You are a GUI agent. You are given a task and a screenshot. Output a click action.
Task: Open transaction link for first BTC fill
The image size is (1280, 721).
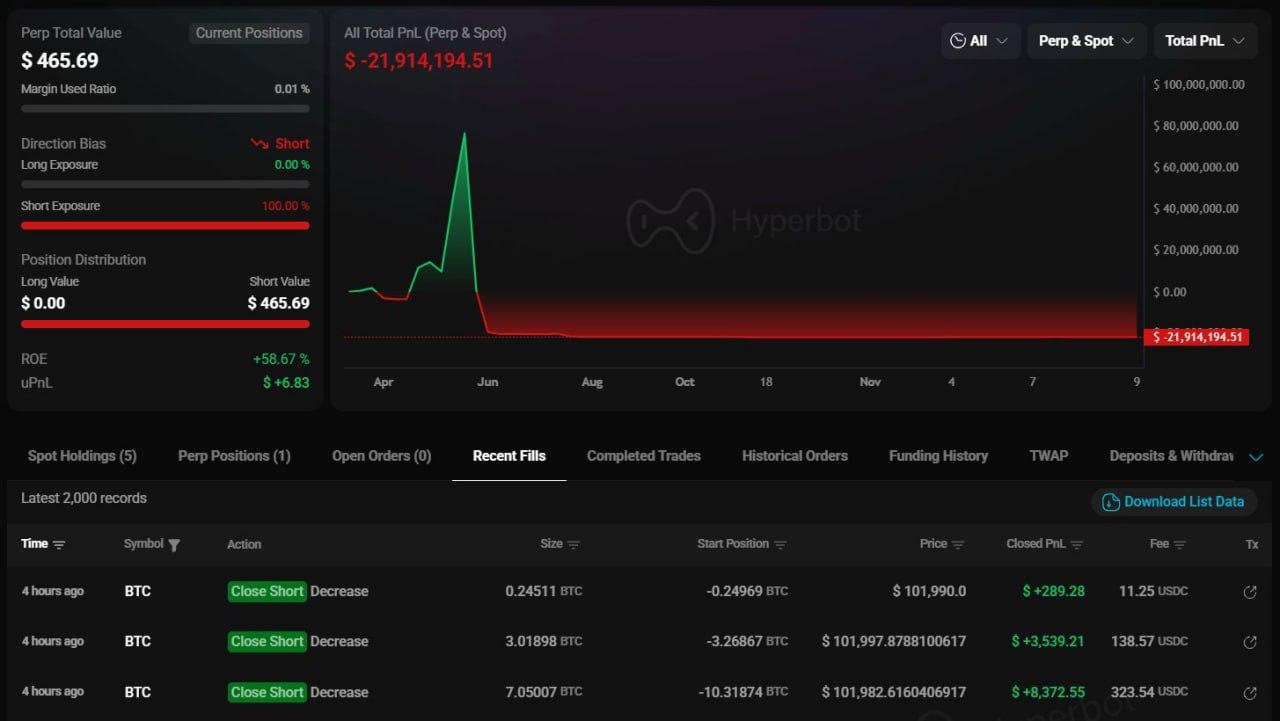coord(1249,592)
